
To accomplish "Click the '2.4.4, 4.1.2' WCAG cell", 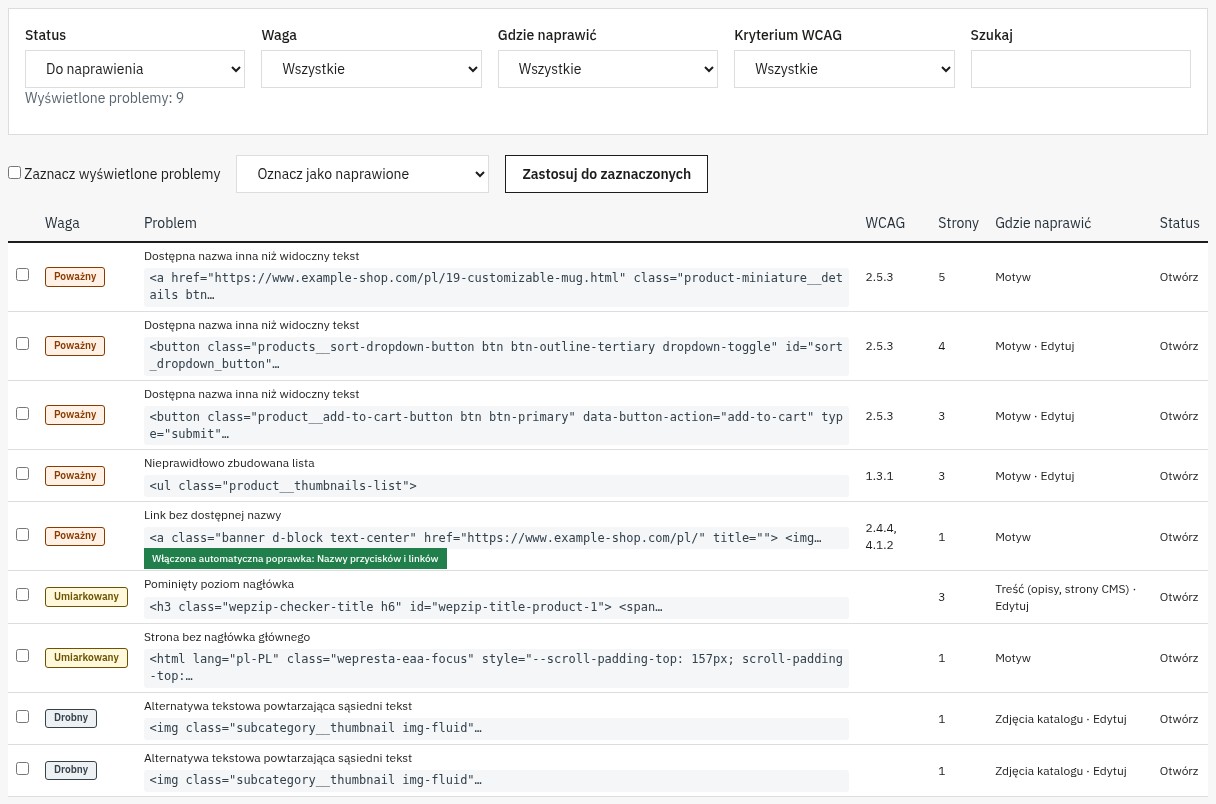I will point(882,537).
